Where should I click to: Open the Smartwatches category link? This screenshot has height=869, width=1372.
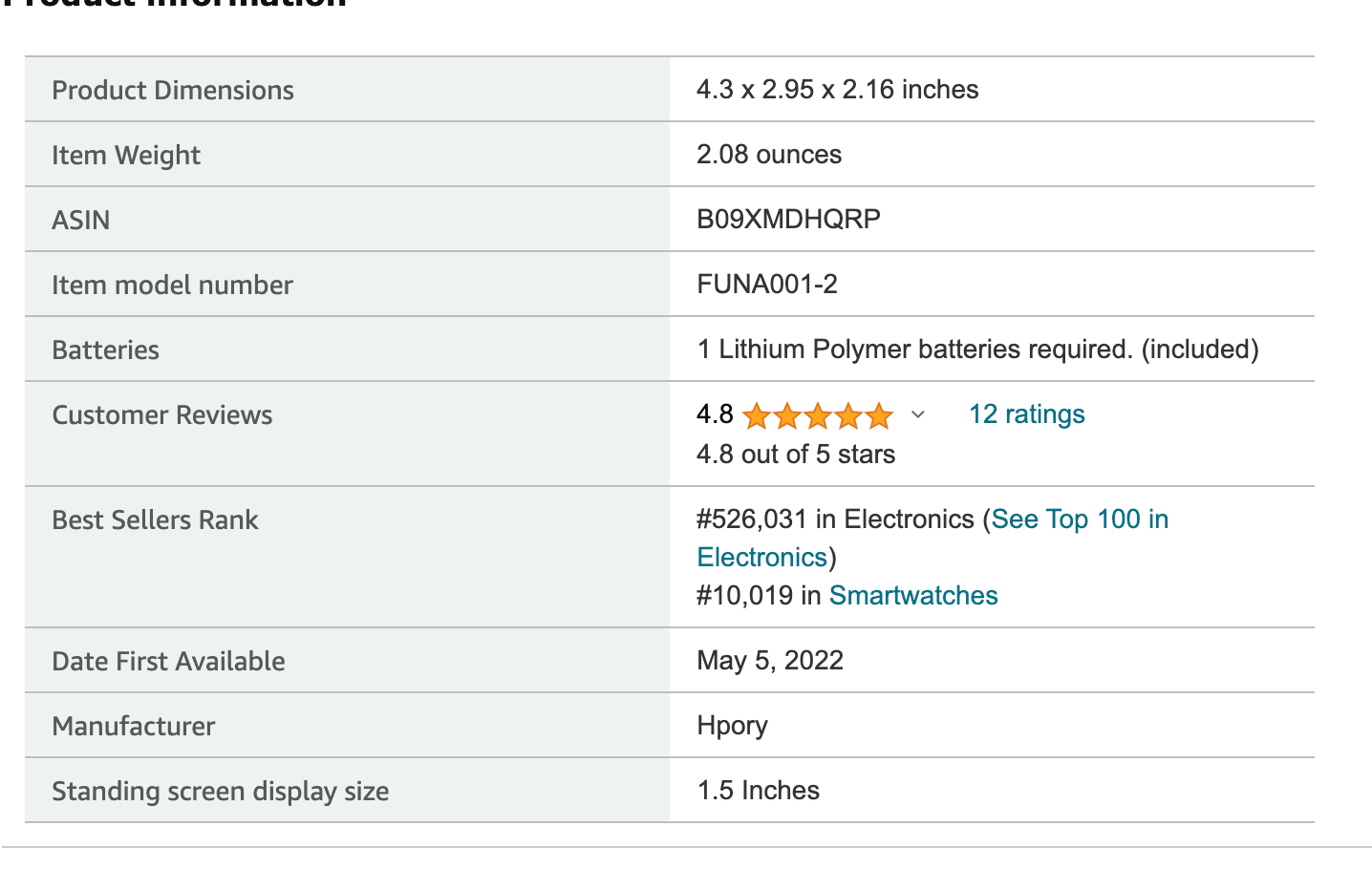(x=913, y=596)
